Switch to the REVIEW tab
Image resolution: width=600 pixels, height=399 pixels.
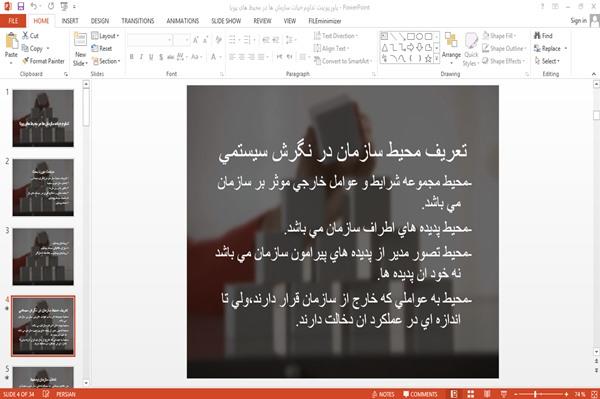pyautogui.click(x=262, y=21)
